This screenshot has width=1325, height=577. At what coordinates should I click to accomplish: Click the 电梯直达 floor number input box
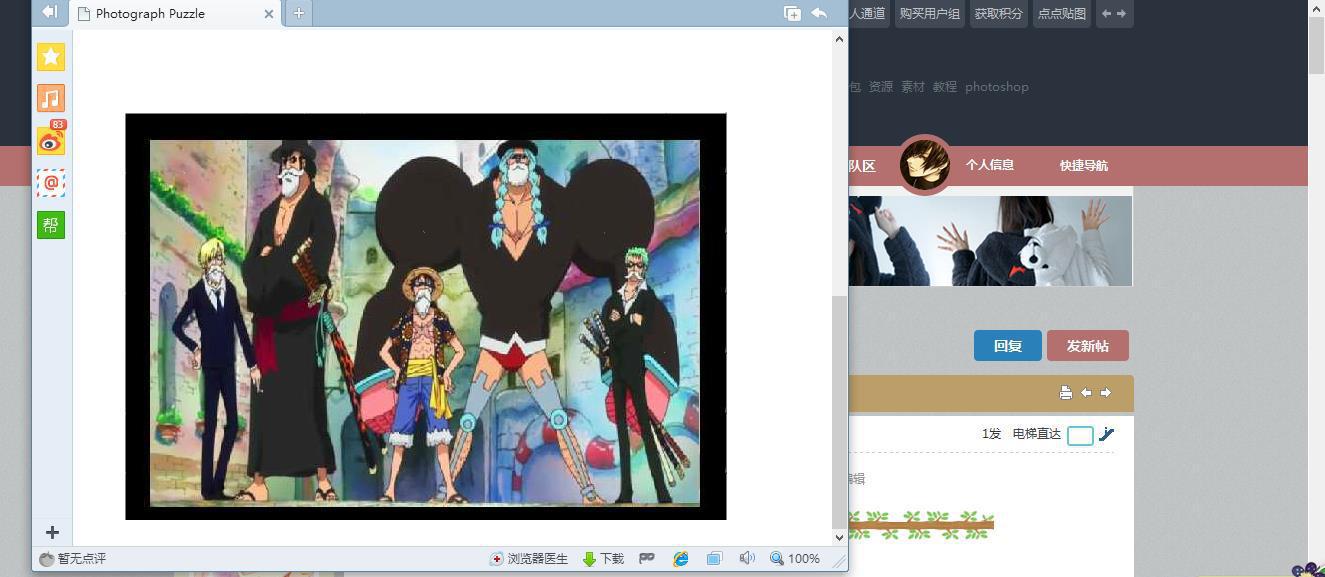coord(1080,435)
